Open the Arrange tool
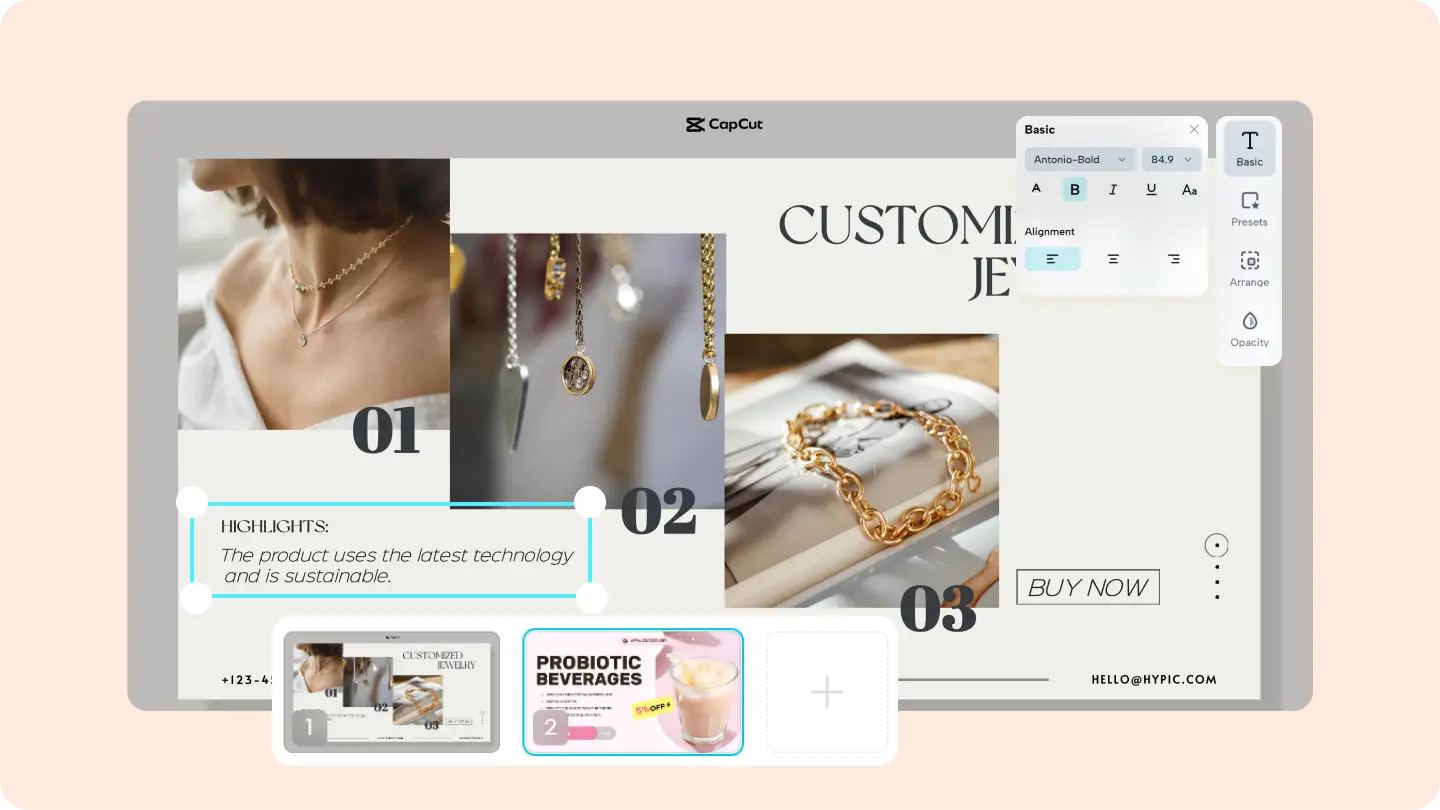The height and width of the screenshot is (810, 1440). point(1249,269)
